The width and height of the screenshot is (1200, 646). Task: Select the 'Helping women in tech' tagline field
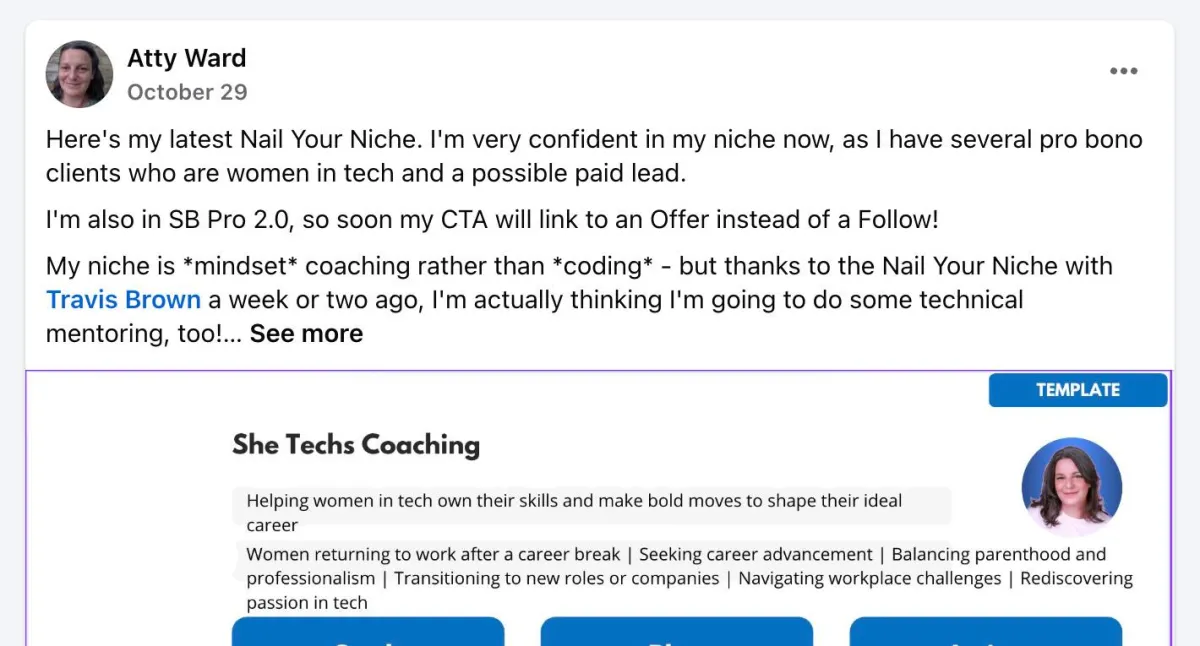coord(574,501)
